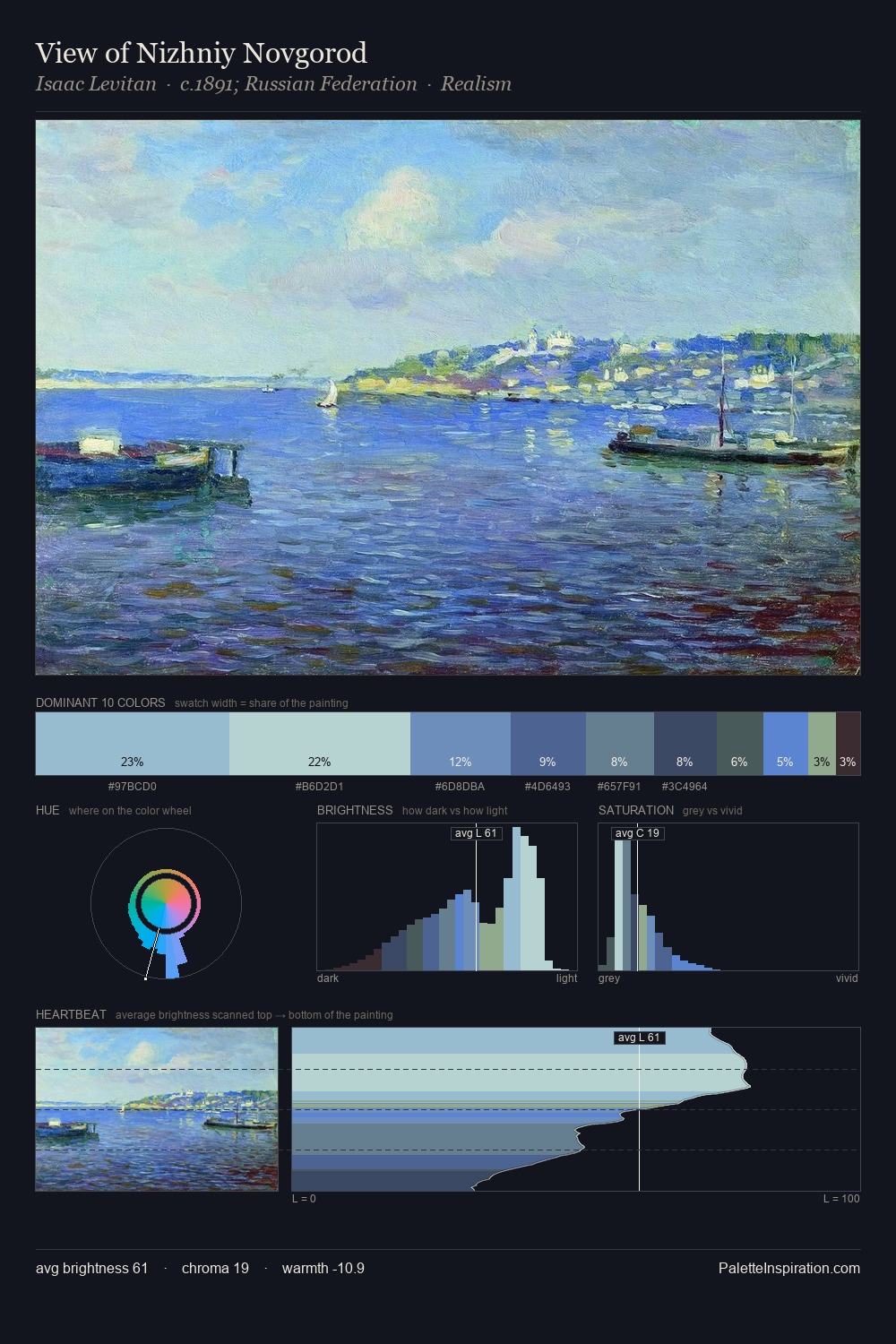Click the 'avg L 61' label in Brightness histogram
Screen dimensions: 896x1344
[476, 833]
